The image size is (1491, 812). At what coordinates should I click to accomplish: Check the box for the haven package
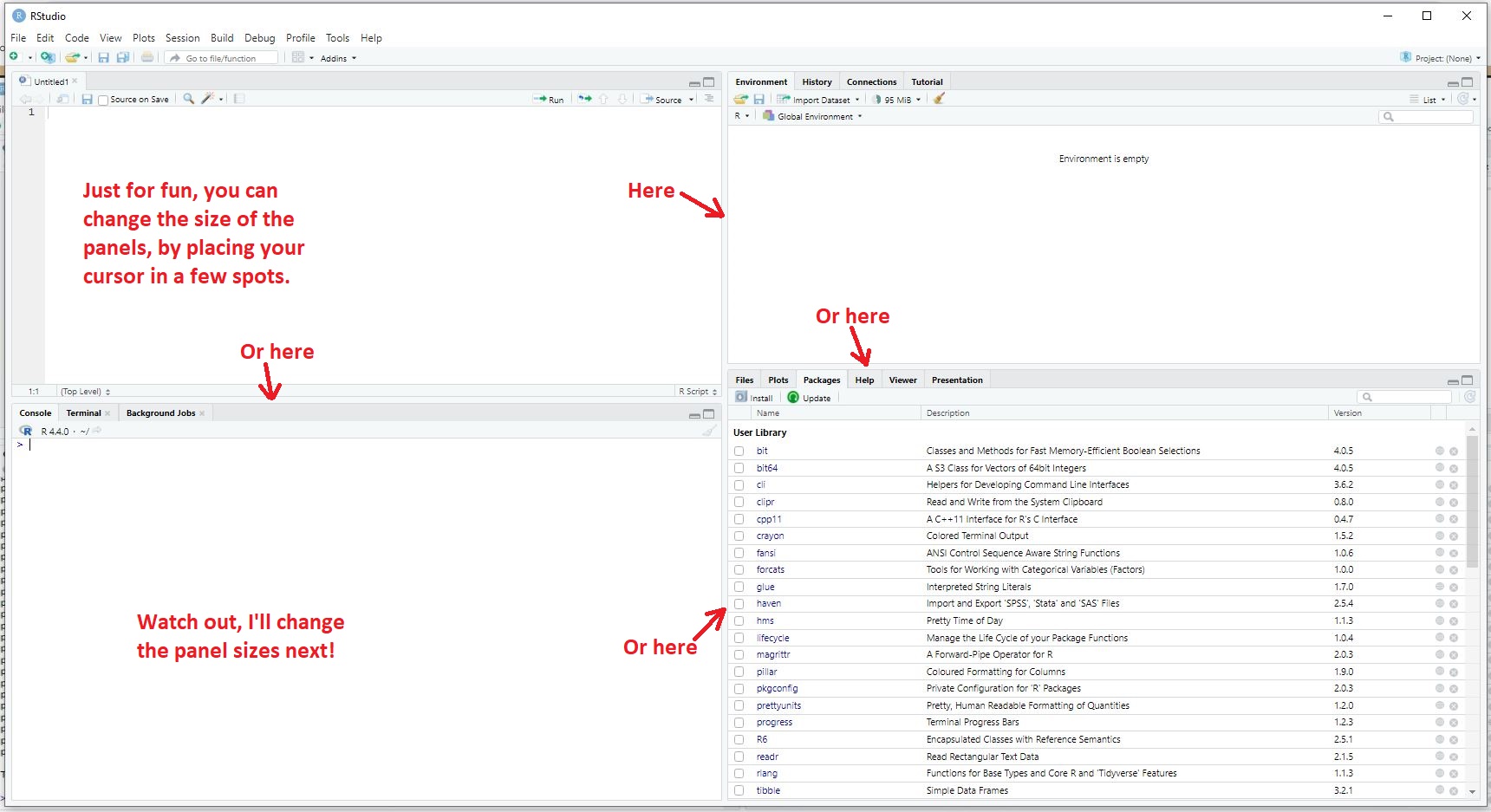[739, 604]
